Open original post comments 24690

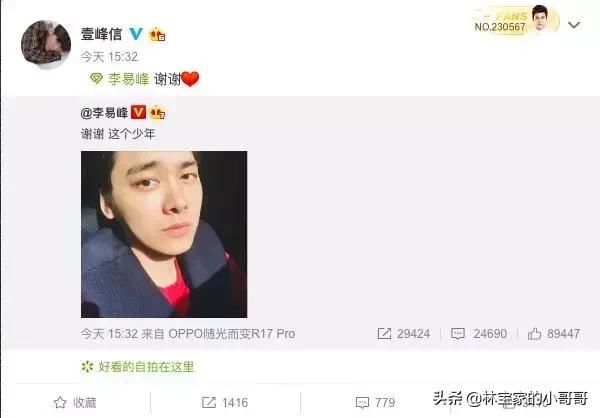point(479,334)
